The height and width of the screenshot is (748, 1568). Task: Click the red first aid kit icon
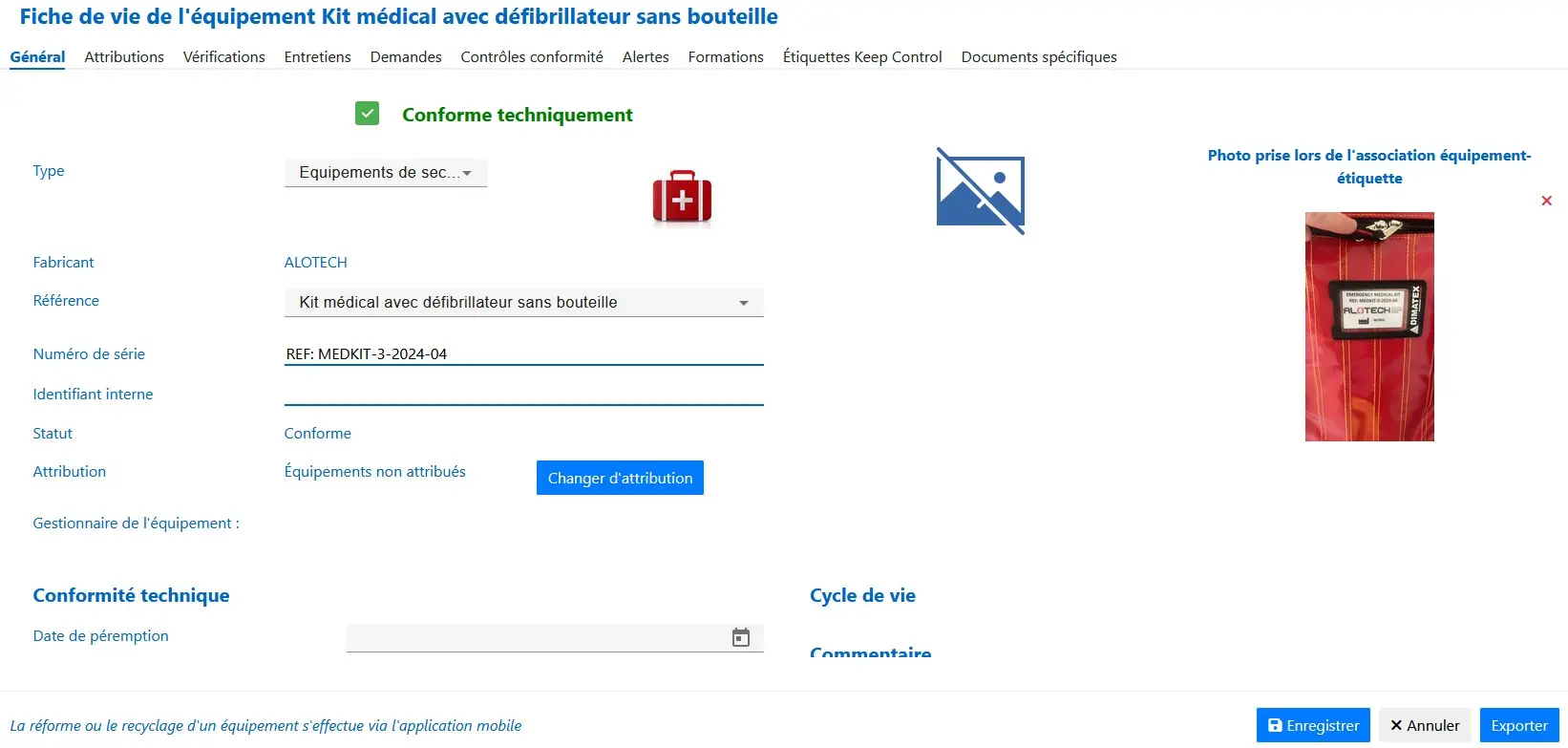point(682,198)
